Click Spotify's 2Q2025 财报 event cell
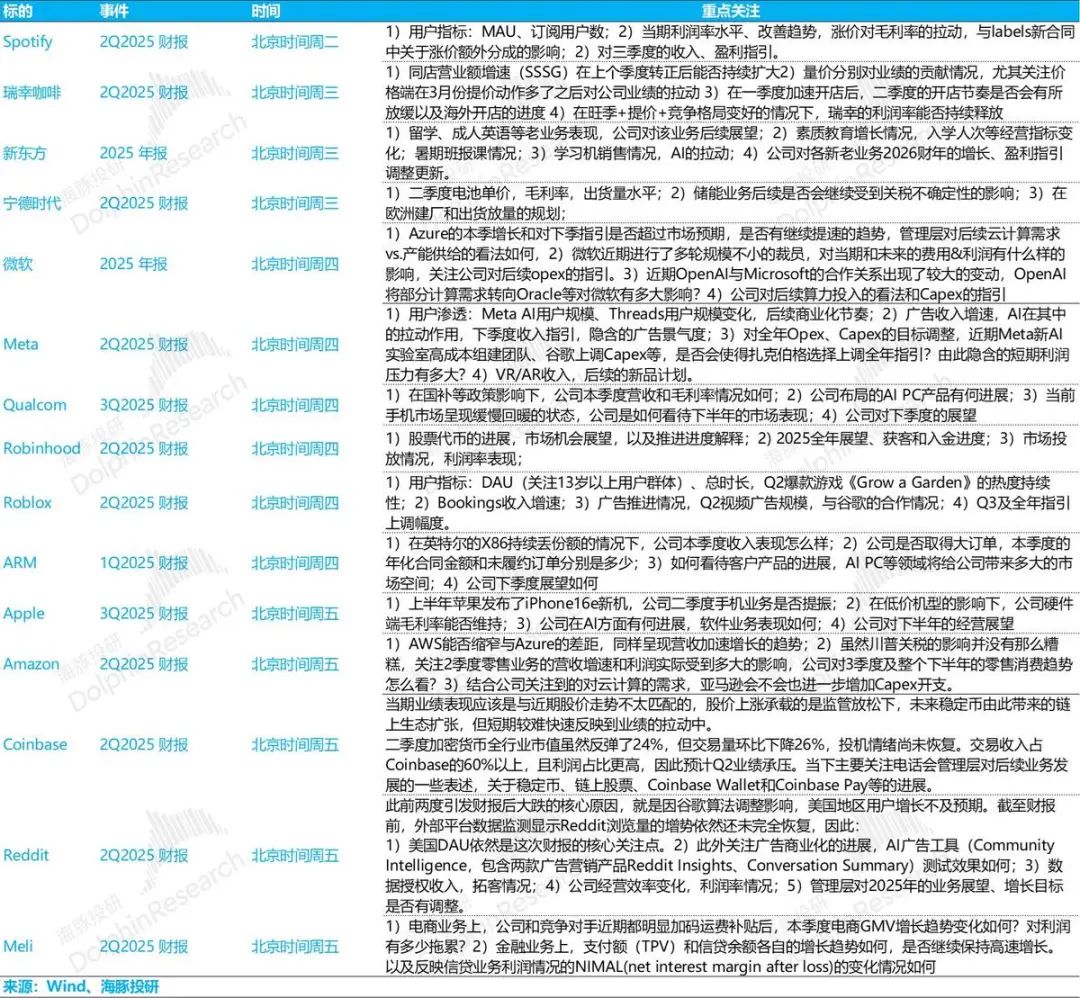The image size is (1080, 998). click(144, 42)
